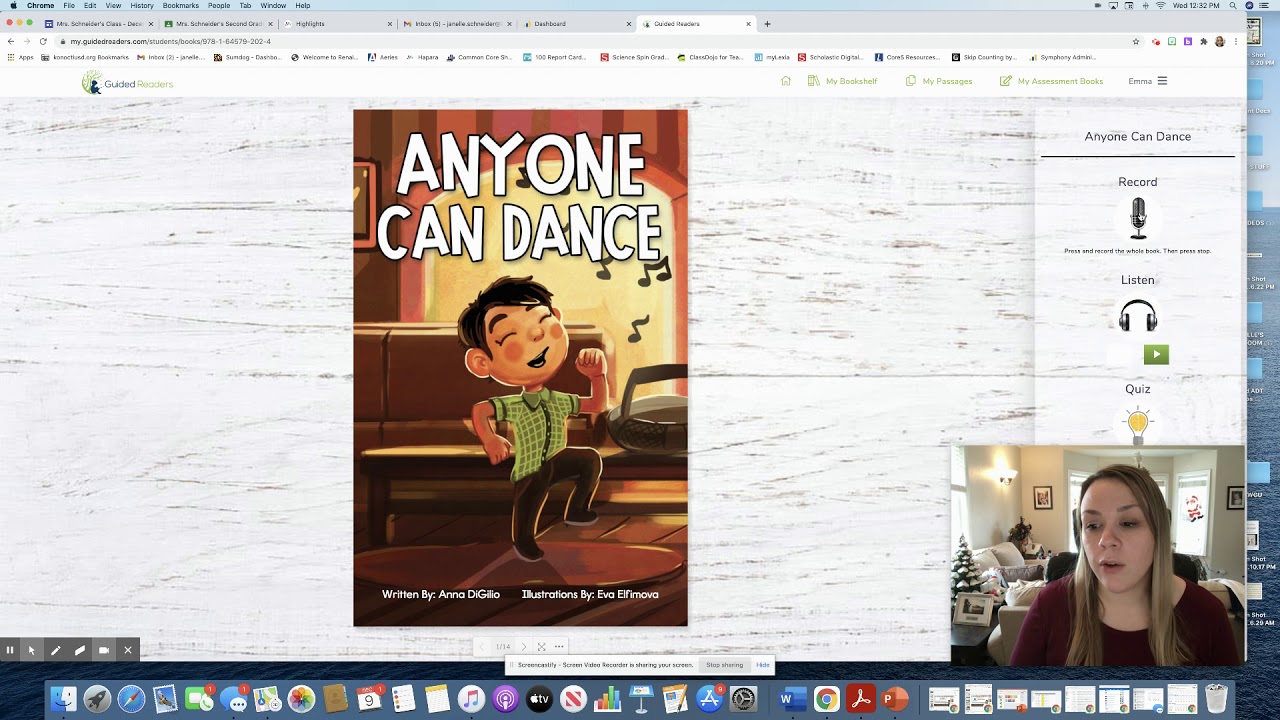Viewport: 1280px width, 720px height.
Task: Switch to the Dashboard tab
Action: [574, 23]
